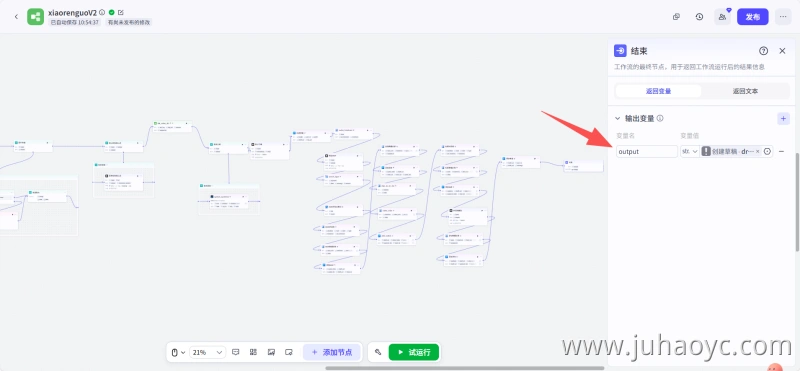The height and width of the screenshot is (371, 800).
Task: Click the auto-layout grid icon in toolbar
Action: pyautogui.click(x=253, y=352)
